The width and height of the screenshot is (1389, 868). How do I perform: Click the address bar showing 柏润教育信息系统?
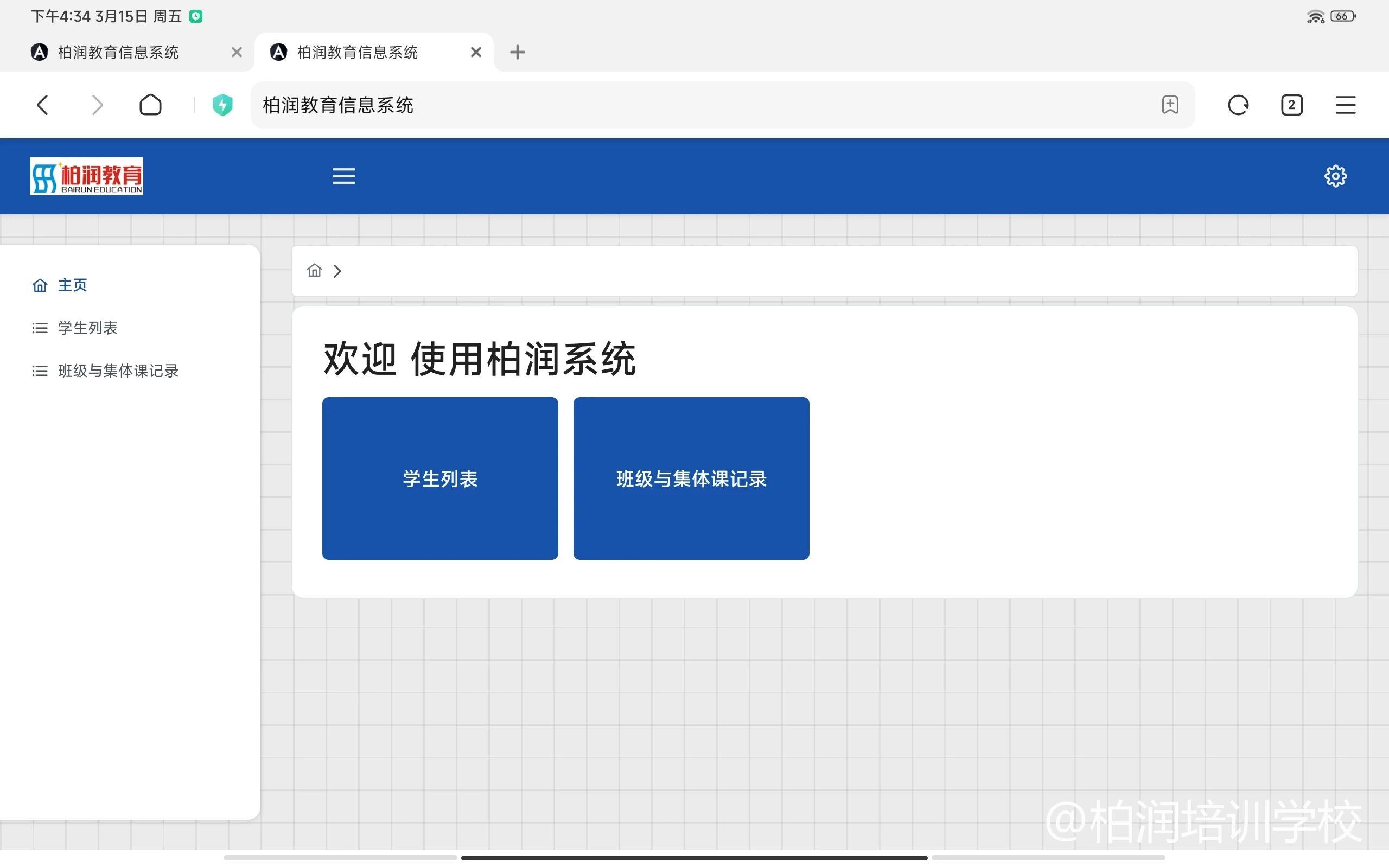(689, 105)
